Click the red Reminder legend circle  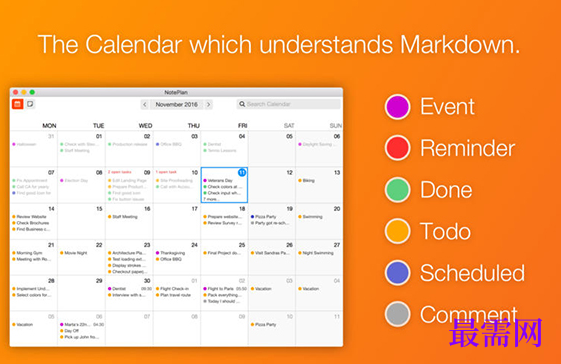pos(397,148)
